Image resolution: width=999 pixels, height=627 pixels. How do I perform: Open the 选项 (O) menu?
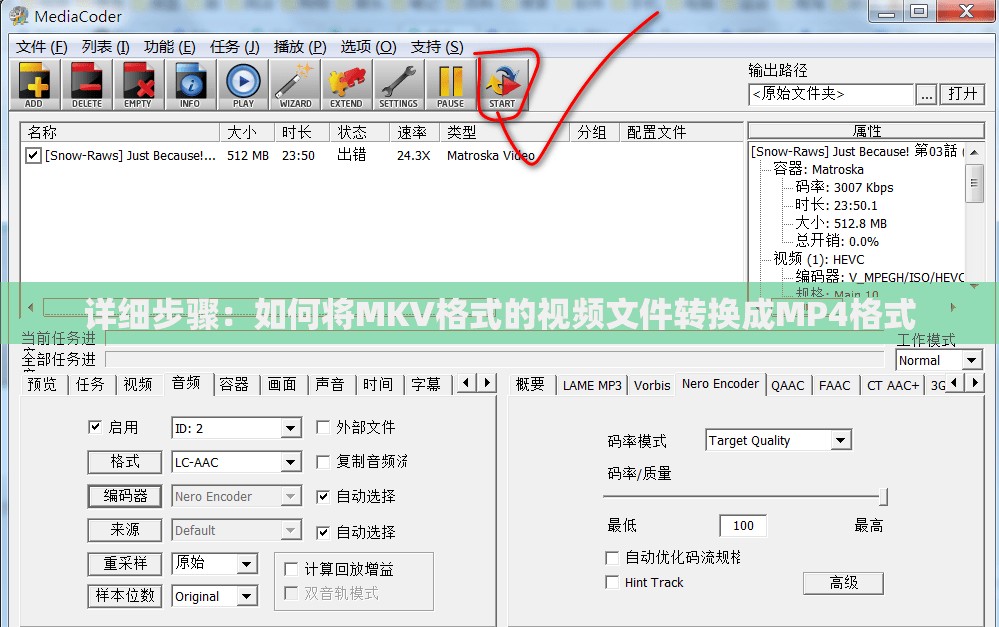tap(368, 47)
